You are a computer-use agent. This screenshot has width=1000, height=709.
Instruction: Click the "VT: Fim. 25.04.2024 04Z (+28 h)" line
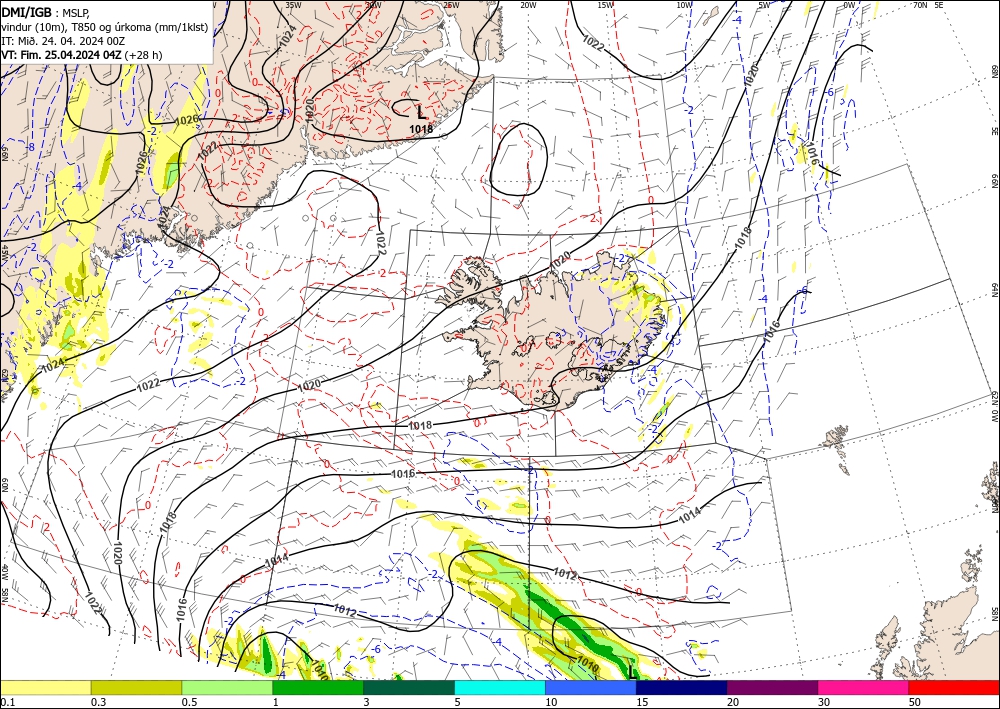tap(82, 55)
